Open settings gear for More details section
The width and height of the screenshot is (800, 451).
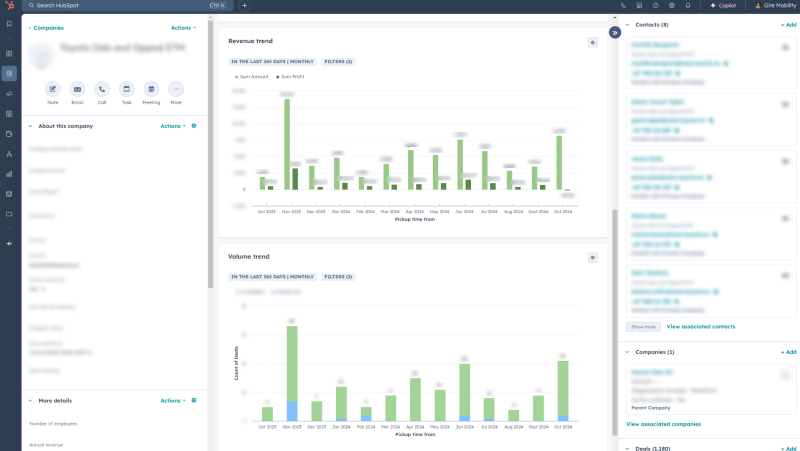pos(194,400)
